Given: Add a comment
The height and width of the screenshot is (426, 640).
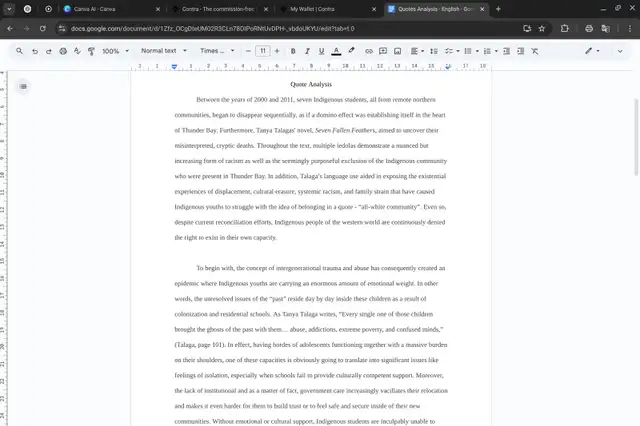Looking at the screenshot, I should pos(383,51).
